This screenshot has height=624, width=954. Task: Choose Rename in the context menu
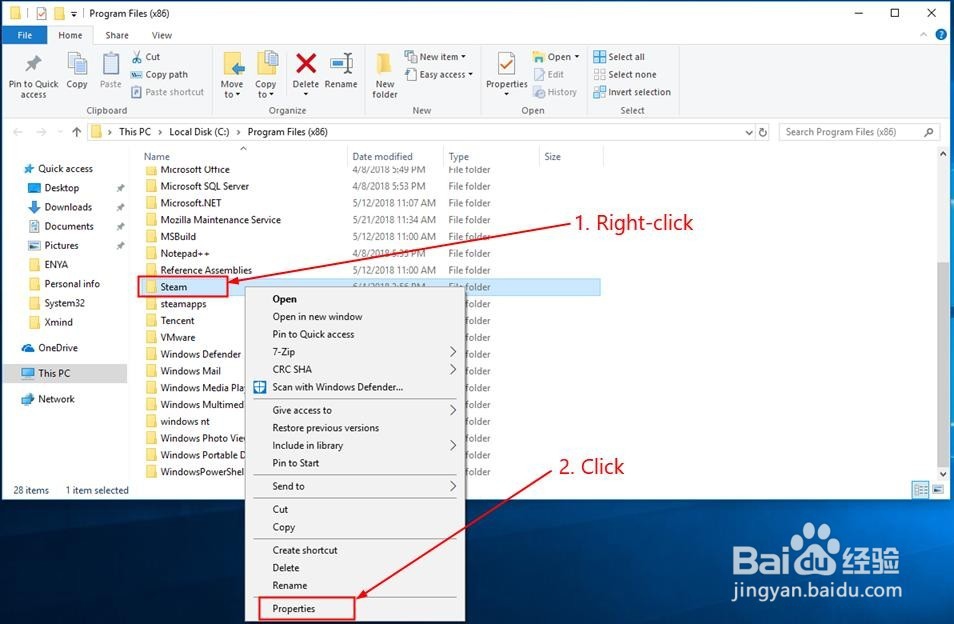[x=290, y=585]
